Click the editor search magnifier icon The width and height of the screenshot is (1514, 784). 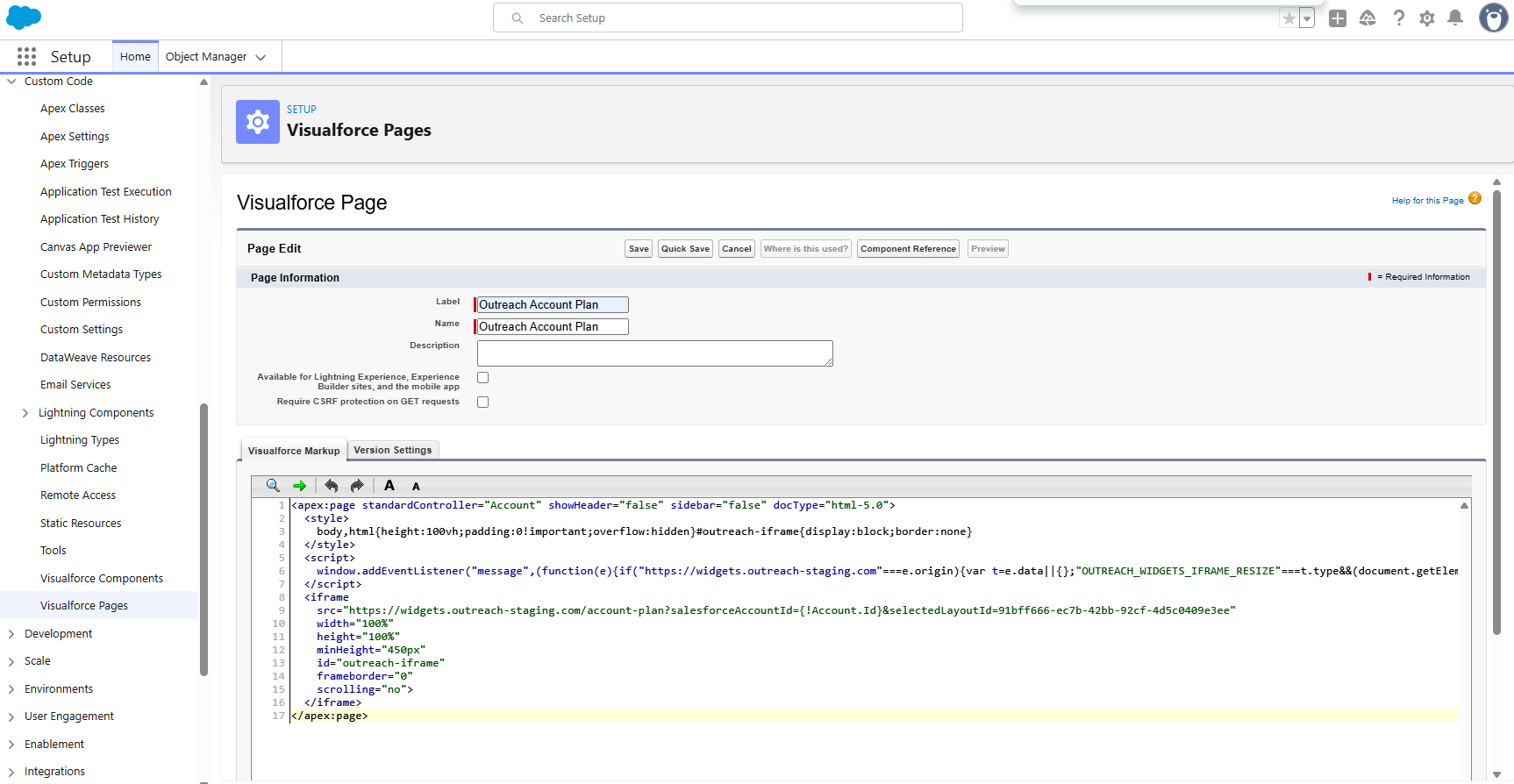click(x=273, y=486)
